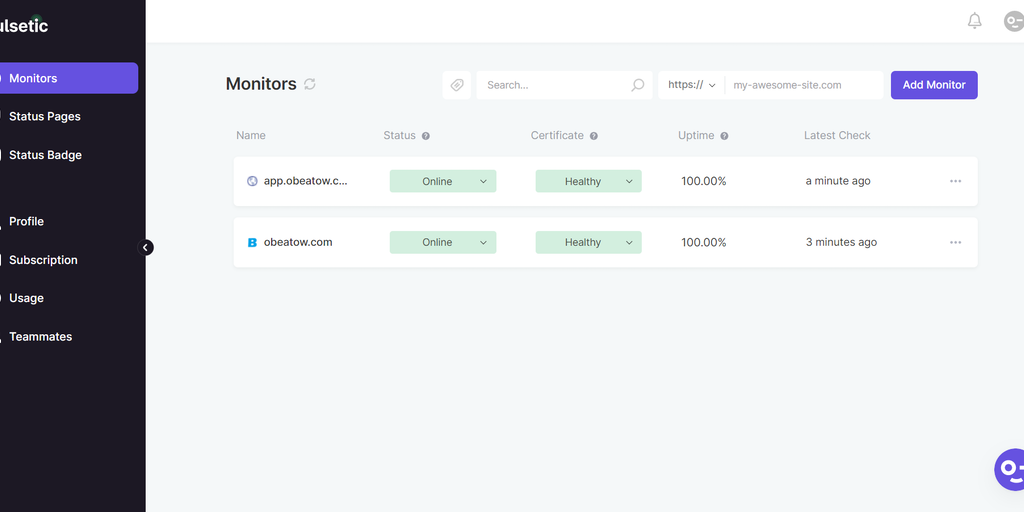Screen dimensions: 1024x512
Task: Expand the Online status dropdown for obeatow.com
Action: point(443,242)
